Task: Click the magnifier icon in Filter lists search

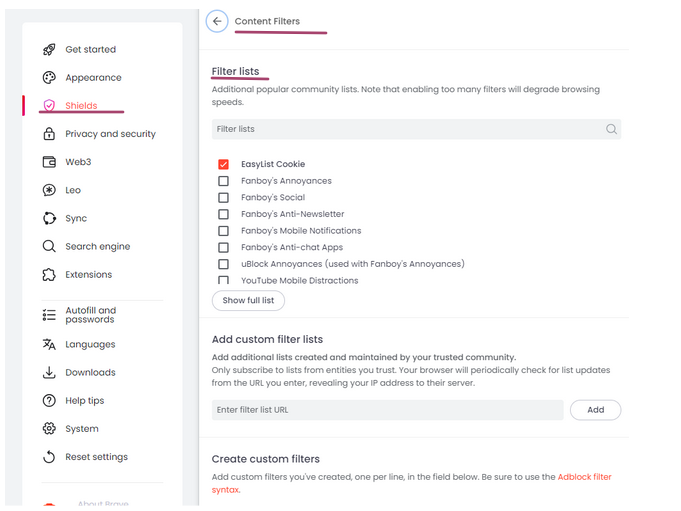Action: (x=611, y=129)
